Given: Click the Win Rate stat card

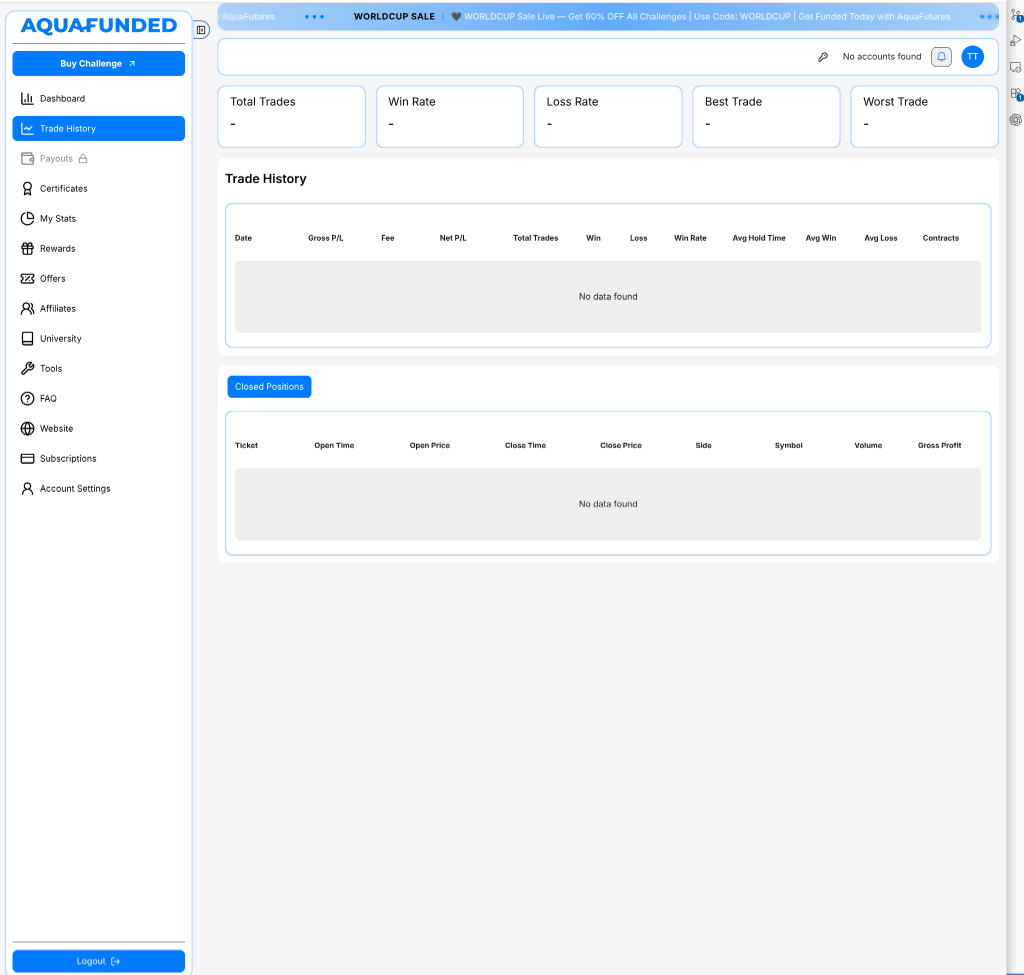Looking at the screenshot, I should (450, 117).
